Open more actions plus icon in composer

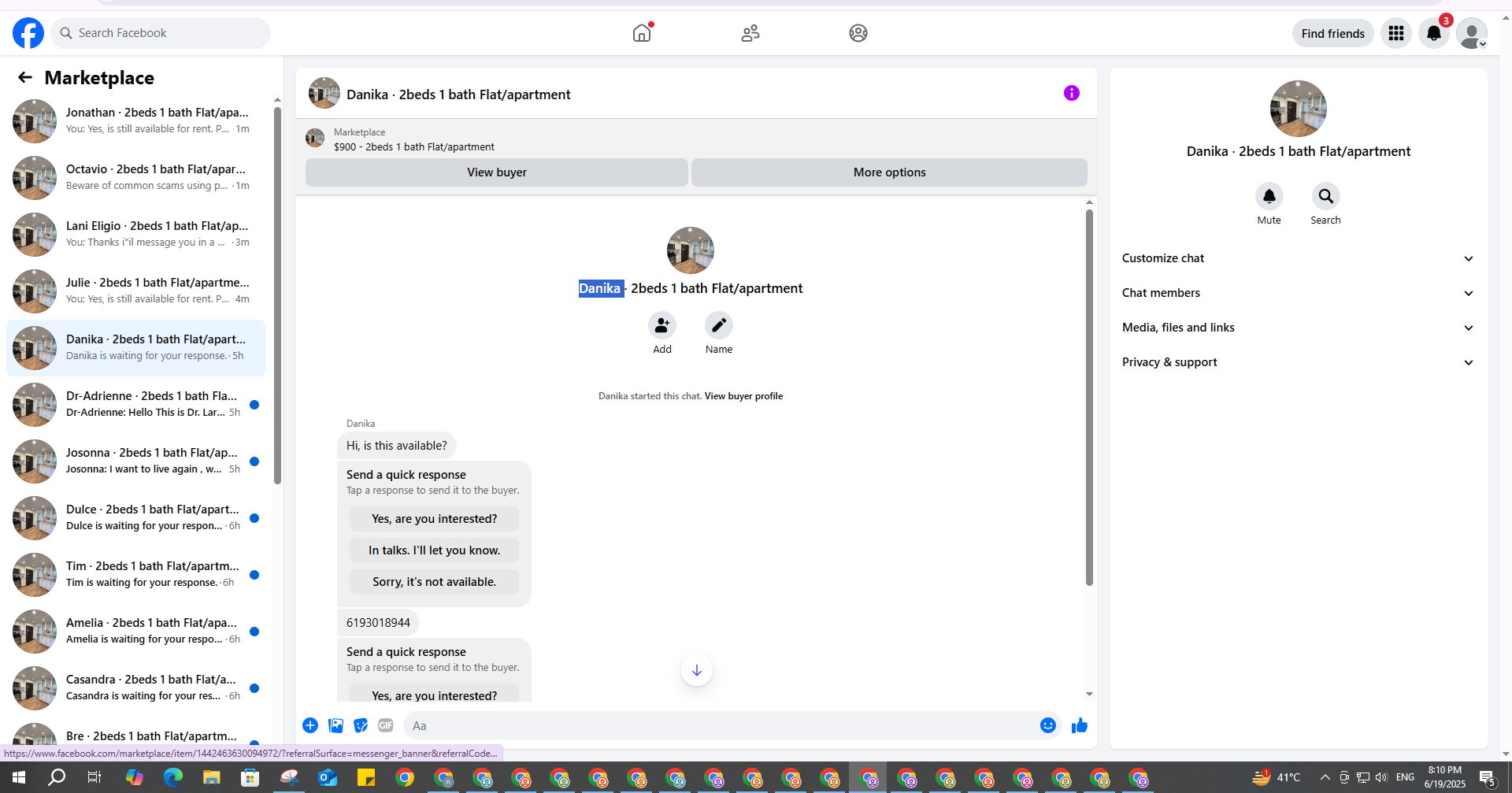point(310,725)
